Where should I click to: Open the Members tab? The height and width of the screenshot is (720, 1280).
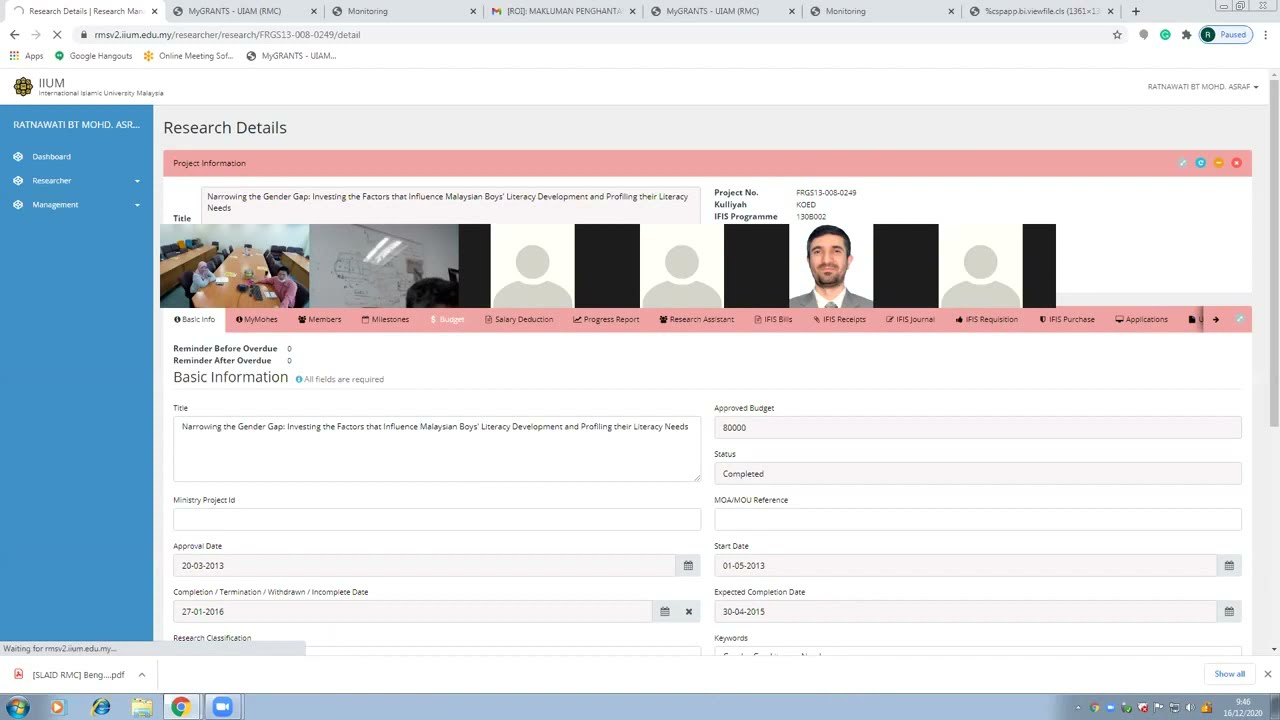319,320
